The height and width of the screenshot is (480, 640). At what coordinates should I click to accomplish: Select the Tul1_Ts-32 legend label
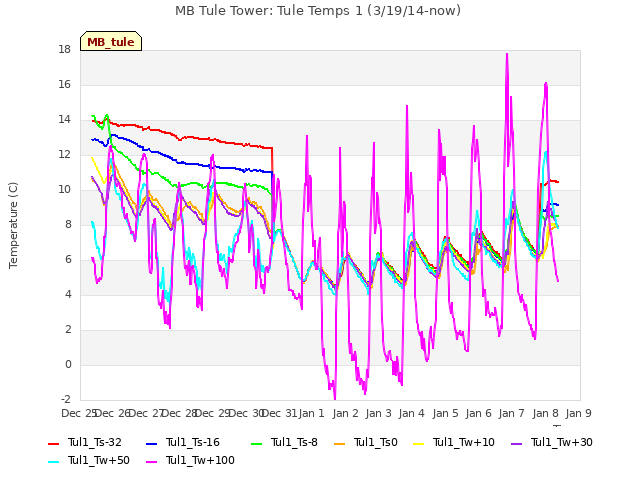click(x=95, y=442)
